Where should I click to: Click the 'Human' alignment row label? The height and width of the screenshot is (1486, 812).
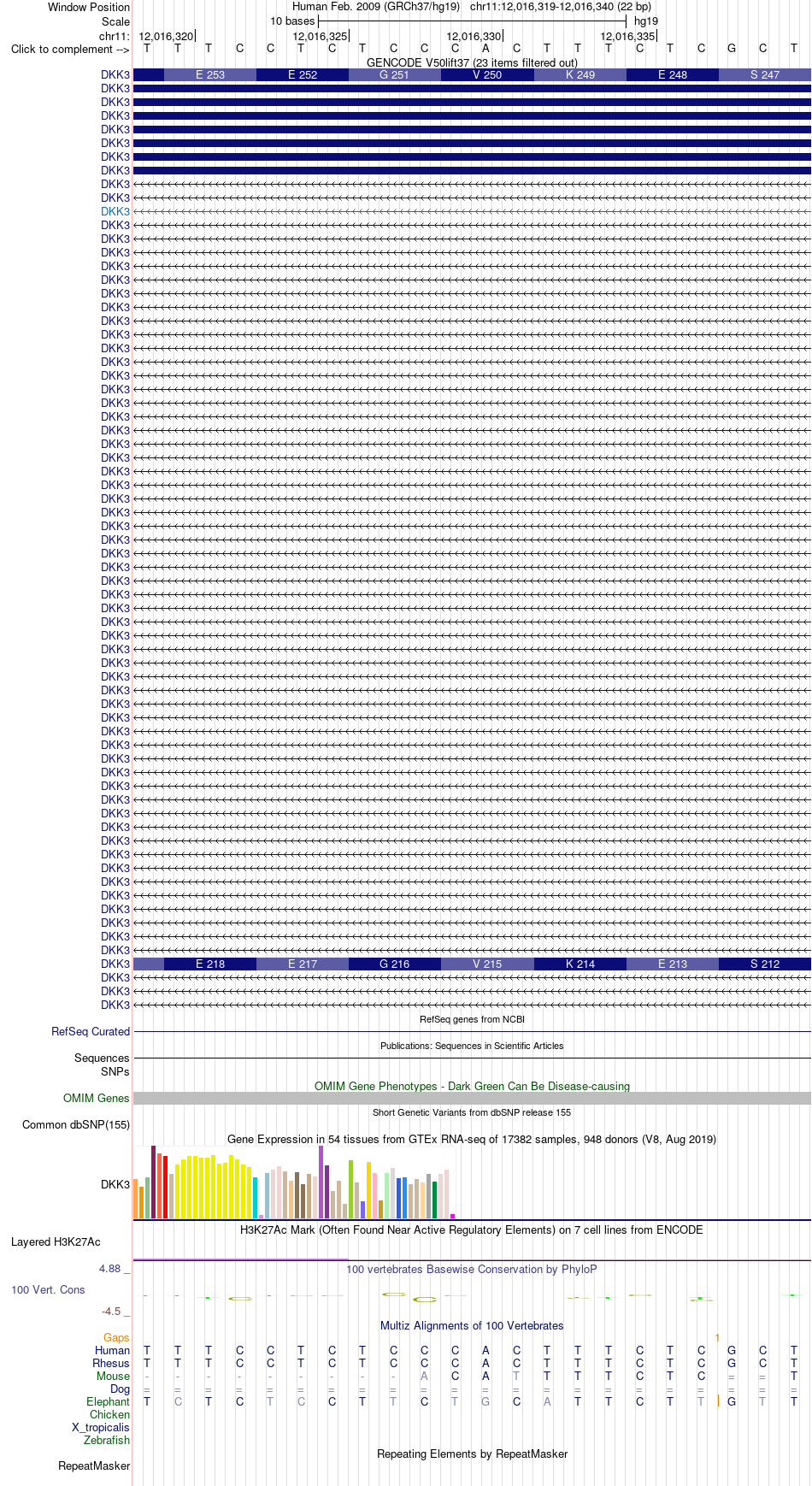point(112,1350)
